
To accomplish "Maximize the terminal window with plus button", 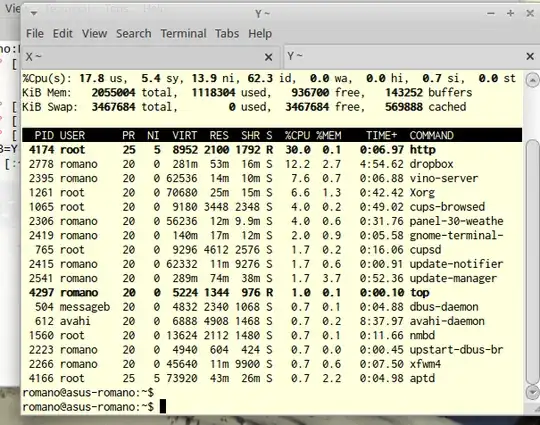I will (510, 13).
